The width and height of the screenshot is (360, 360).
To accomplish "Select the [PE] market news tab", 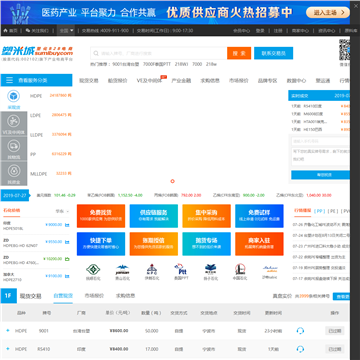I will click(x=333, y=211).
